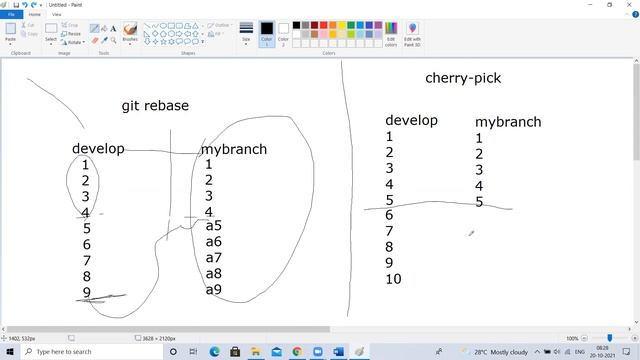Open the File menu

[11, 14]
